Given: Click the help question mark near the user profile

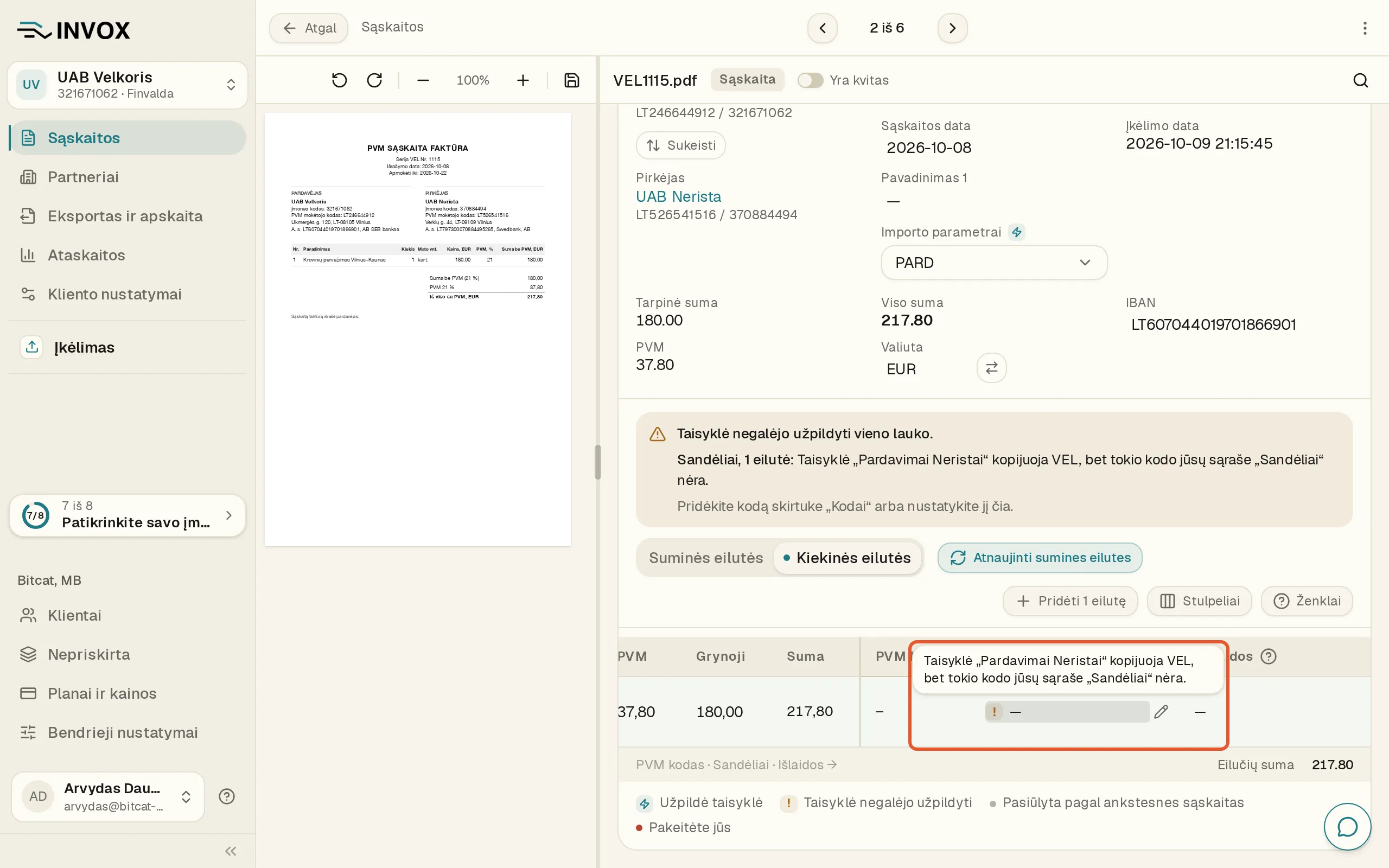Looking at the screenshot, I should coord(227,796).
